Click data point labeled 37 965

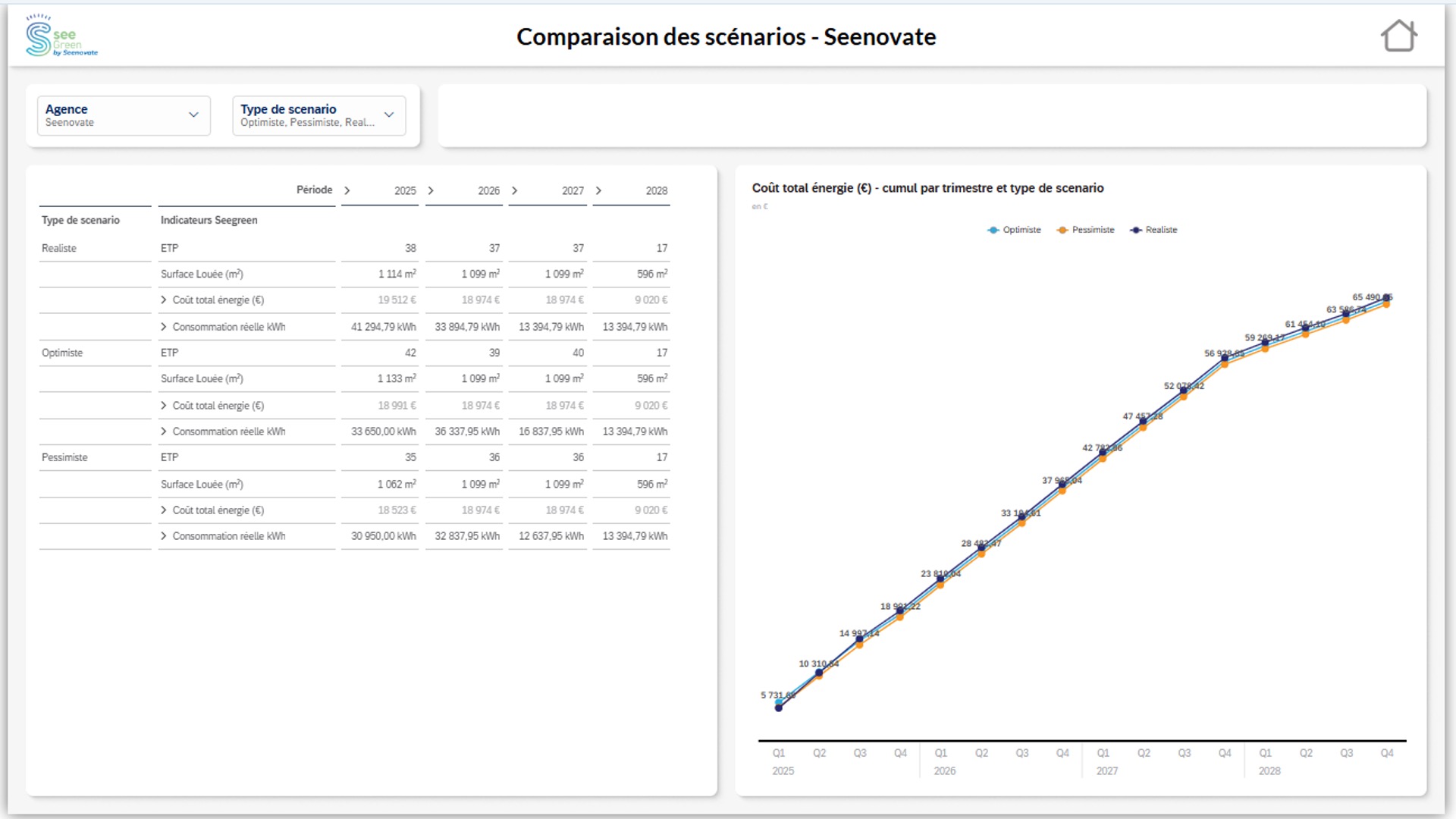coord(1062,485)
